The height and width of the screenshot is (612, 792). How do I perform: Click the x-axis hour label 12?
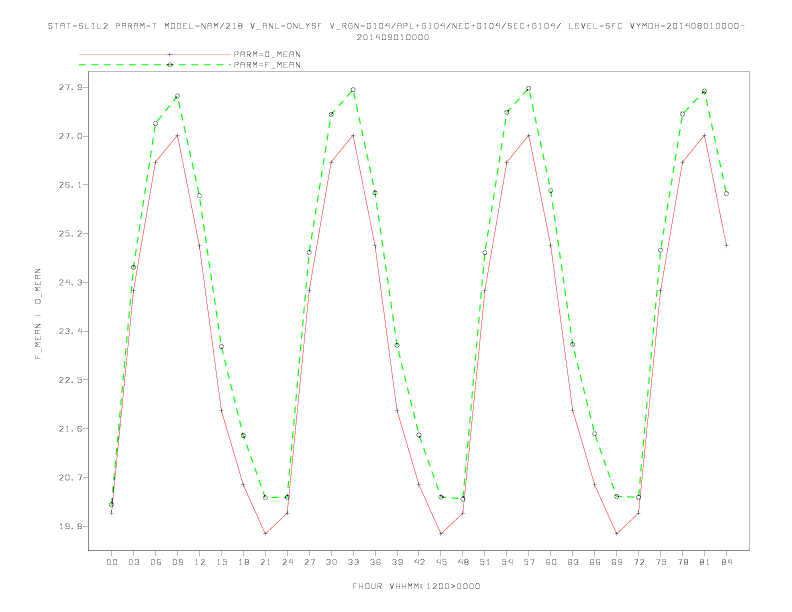[200, 562]
